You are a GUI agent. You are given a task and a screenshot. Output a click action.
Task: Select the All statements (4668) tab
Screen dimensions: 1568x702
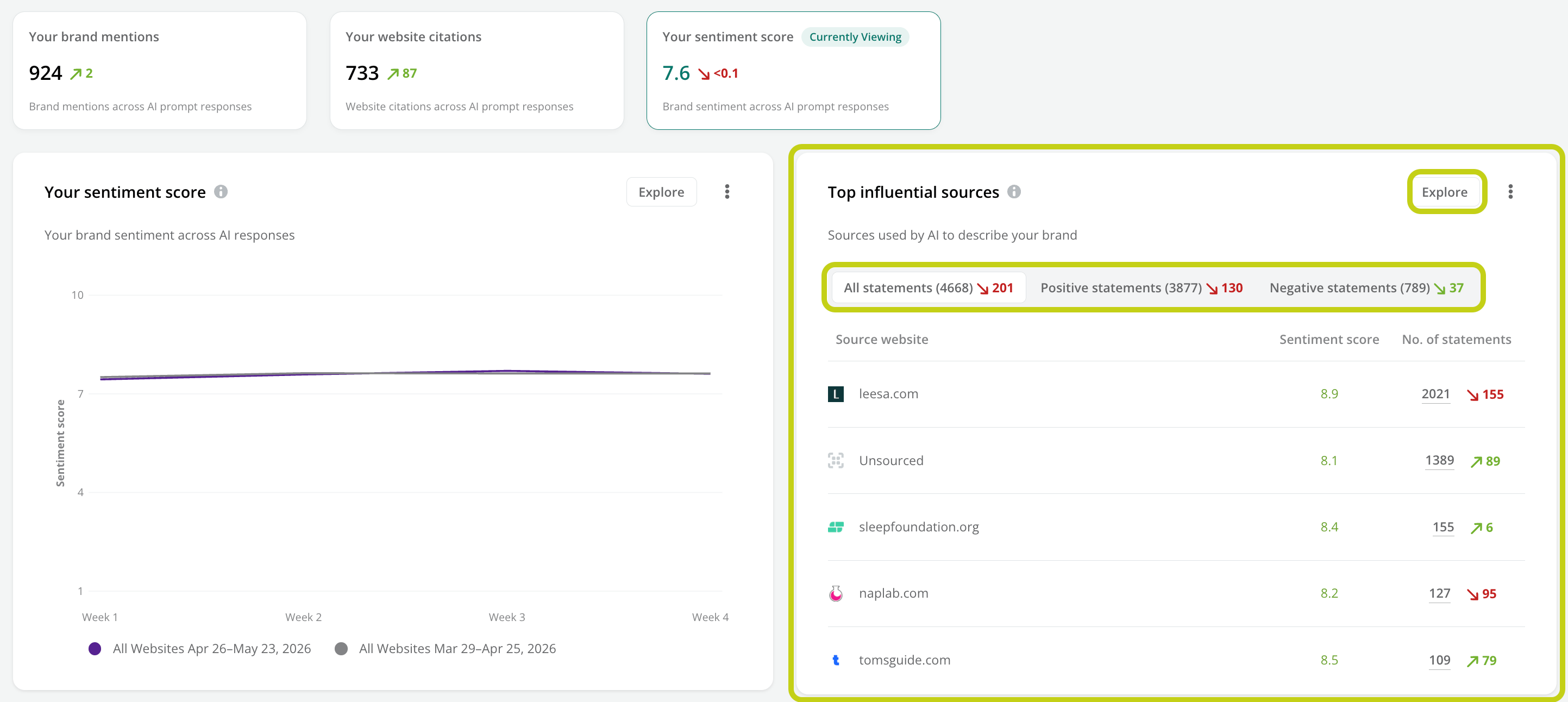coord(929,288)
